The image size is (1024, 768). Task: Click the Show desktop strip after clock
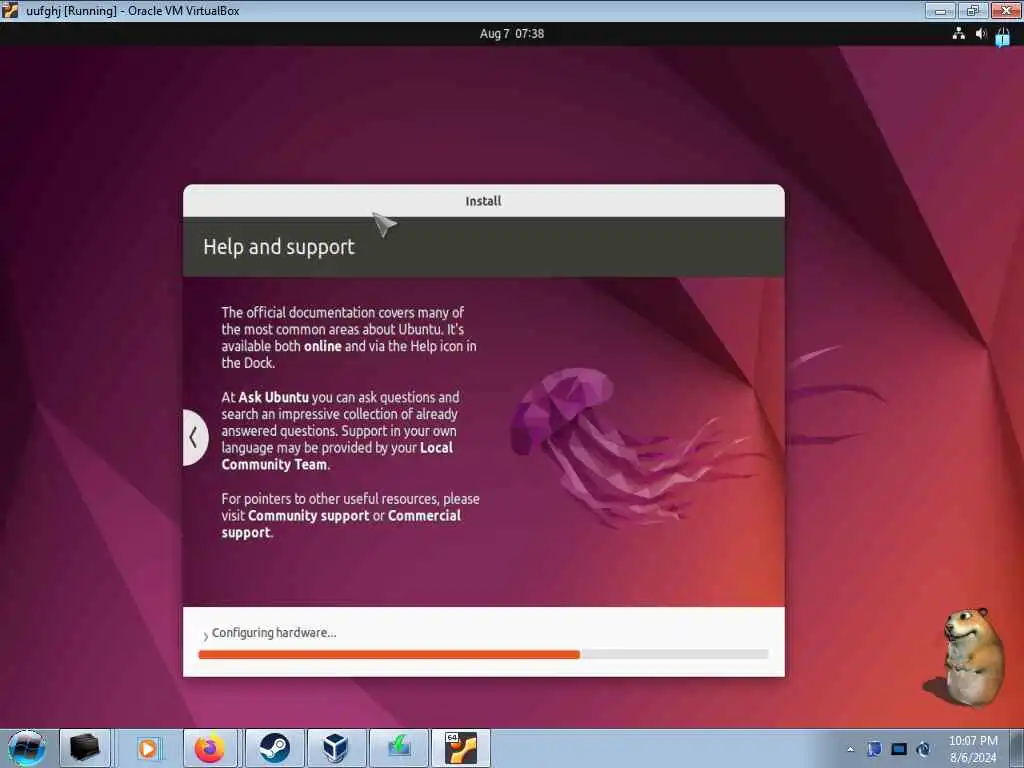click(1017, 748)
